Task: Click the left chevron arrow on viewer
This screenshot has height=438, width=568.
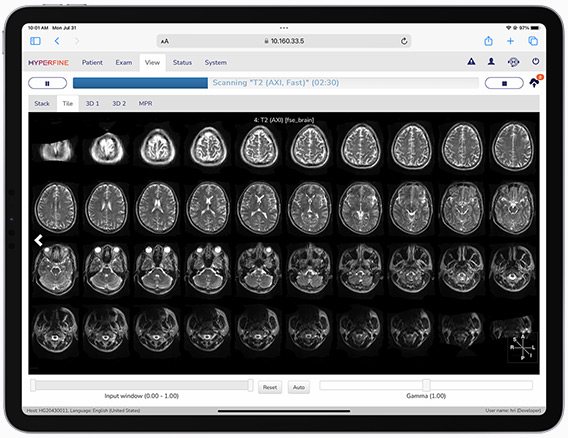Action: click(x=39, y=240)
